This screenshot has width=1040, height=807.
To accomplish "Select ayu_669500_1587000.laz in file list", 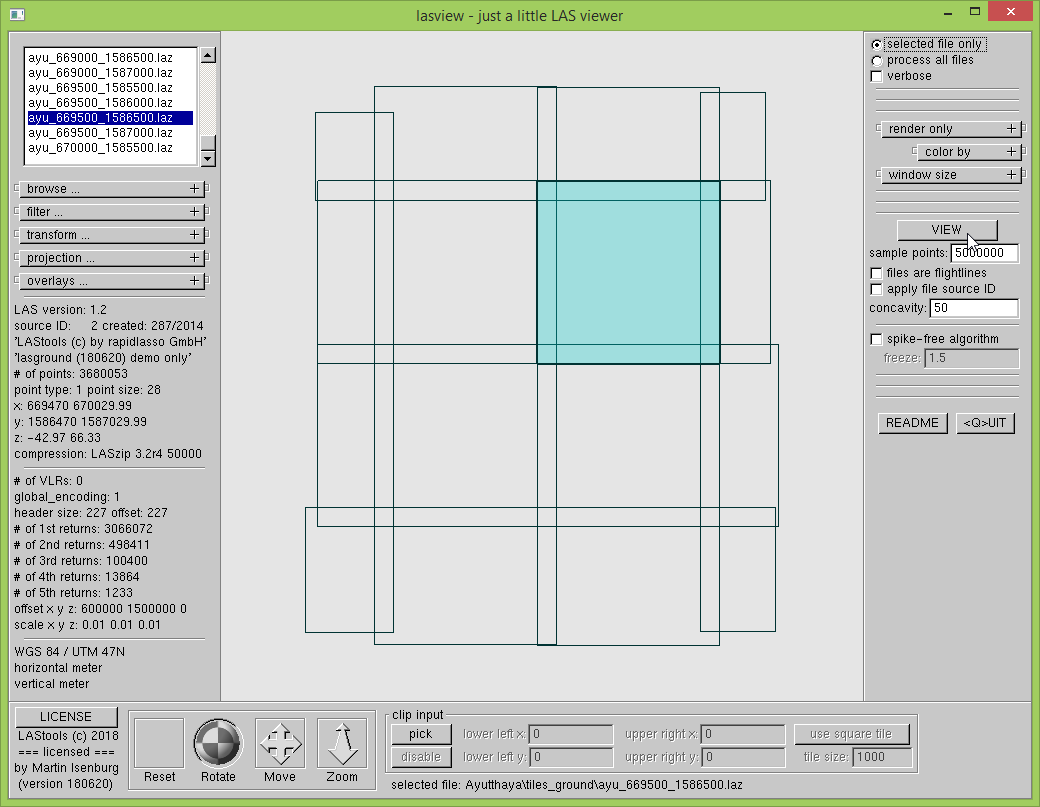I will coord(100,133).
